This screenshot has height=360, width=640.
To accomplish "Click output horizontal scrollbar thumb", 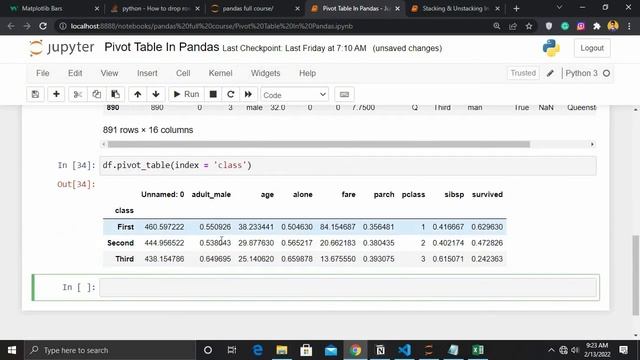I will point(319,144).
